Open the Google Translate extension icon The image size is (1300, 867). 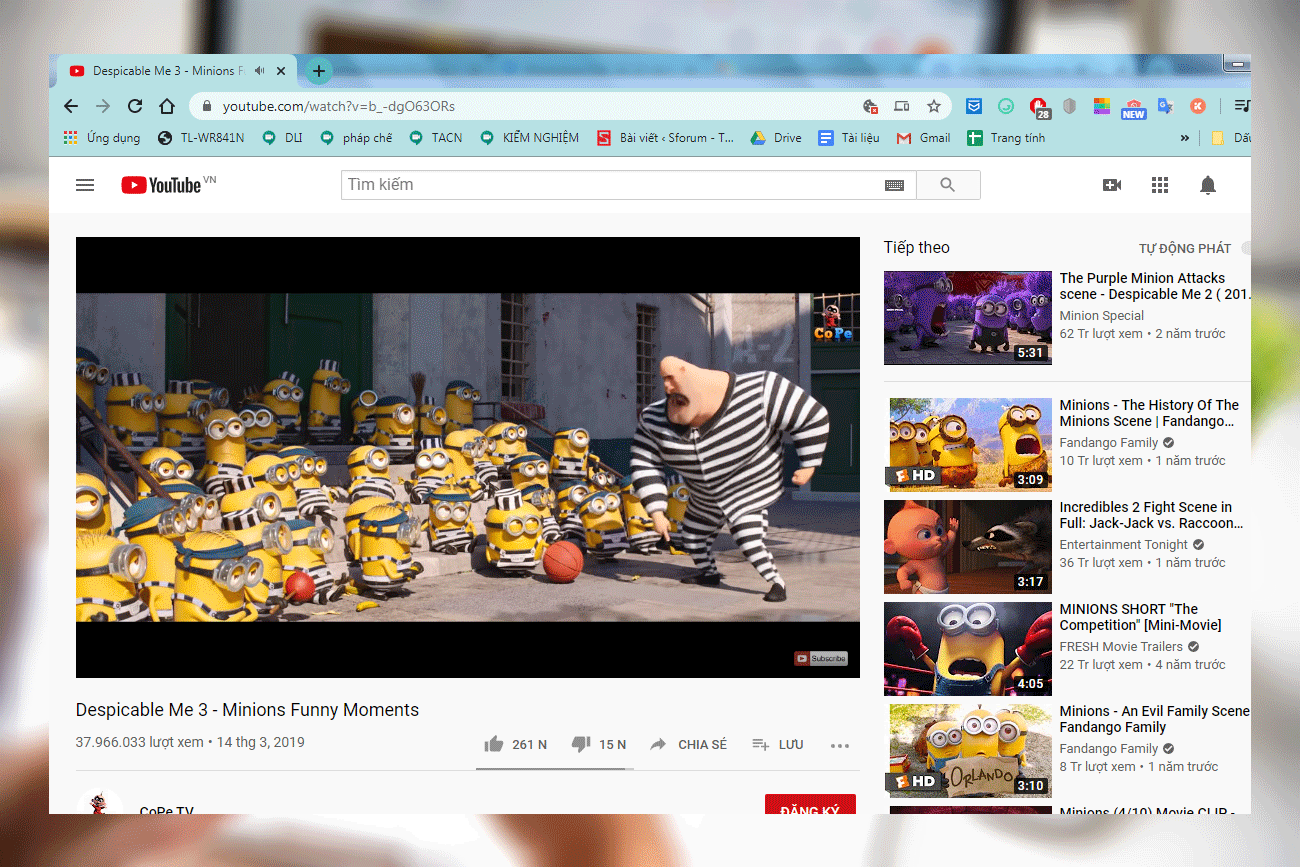coord(1166,106)
